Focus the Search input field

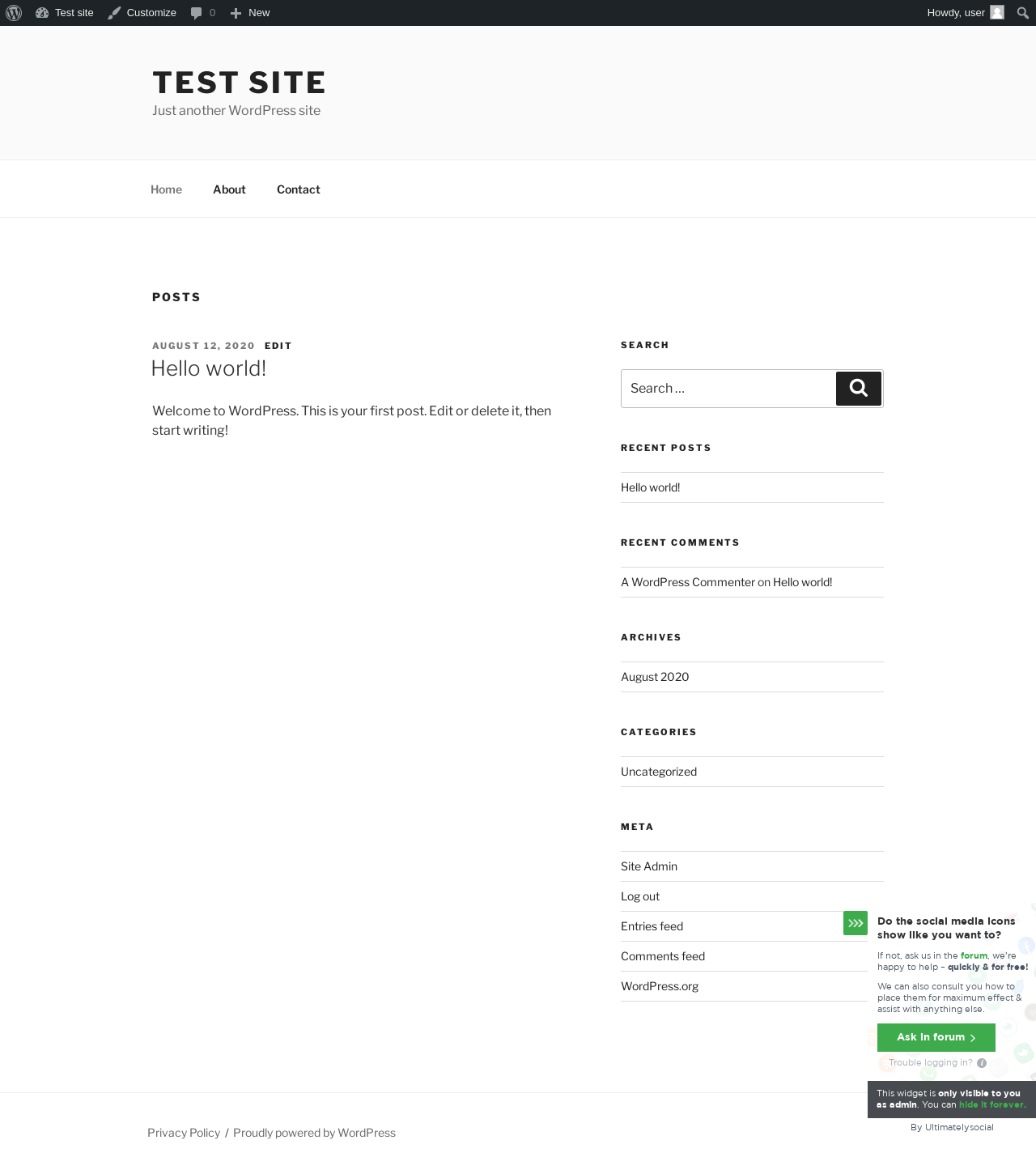click(728, 389)
